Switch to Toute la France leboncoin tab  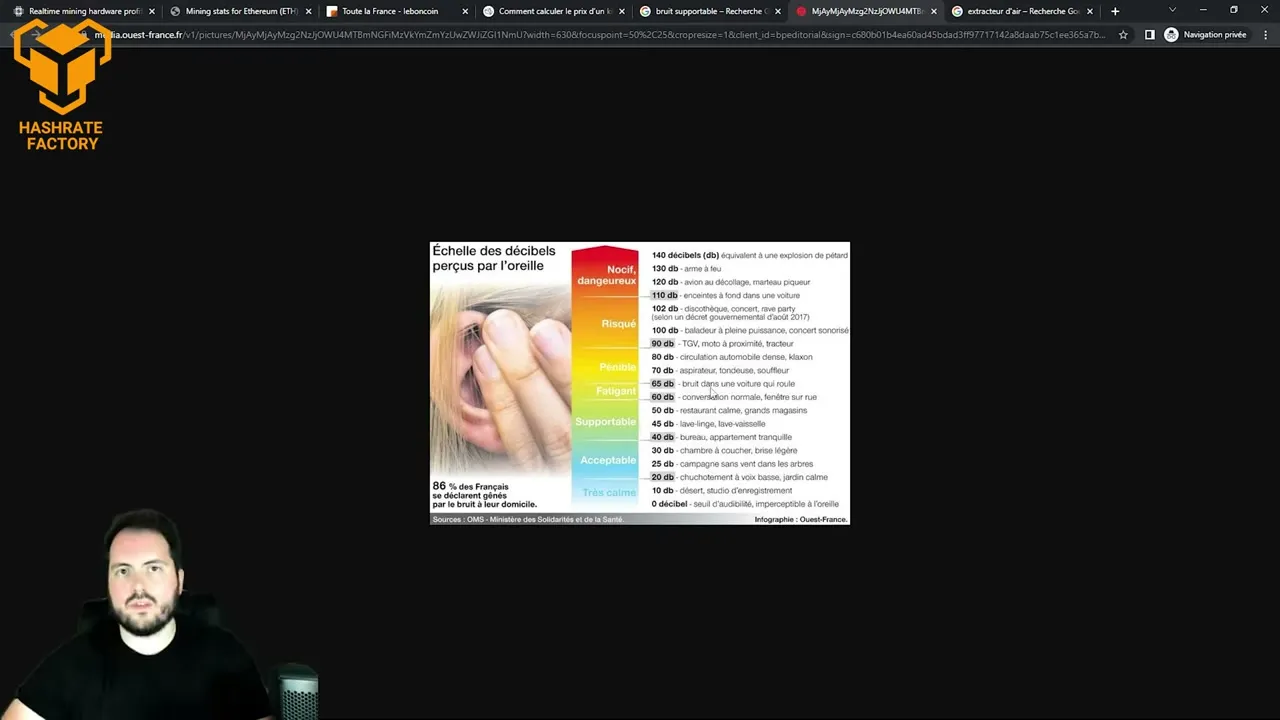point(390,12)
